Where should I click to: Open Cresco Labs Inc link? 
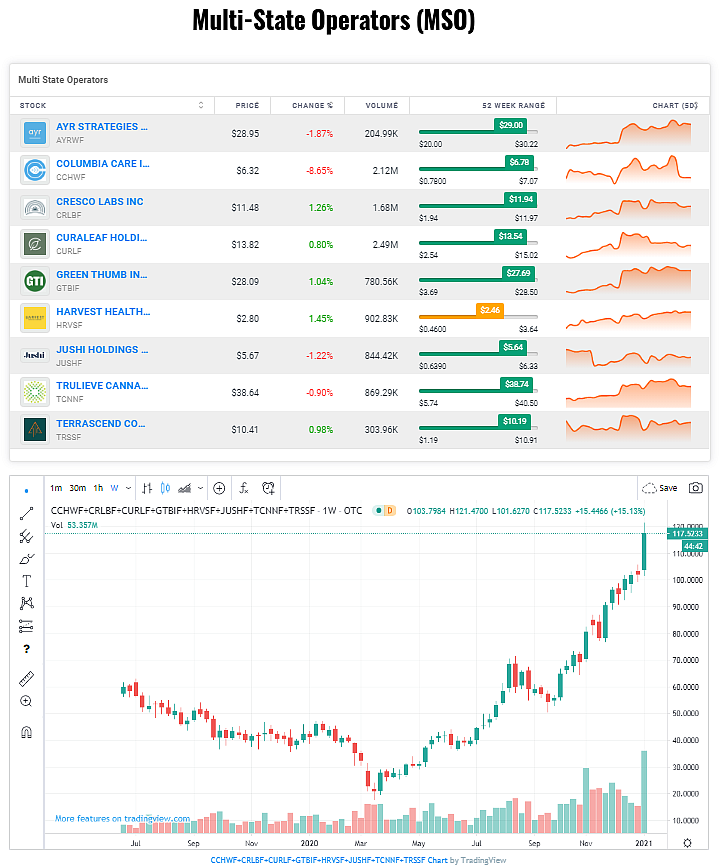[x=99, y=202]
